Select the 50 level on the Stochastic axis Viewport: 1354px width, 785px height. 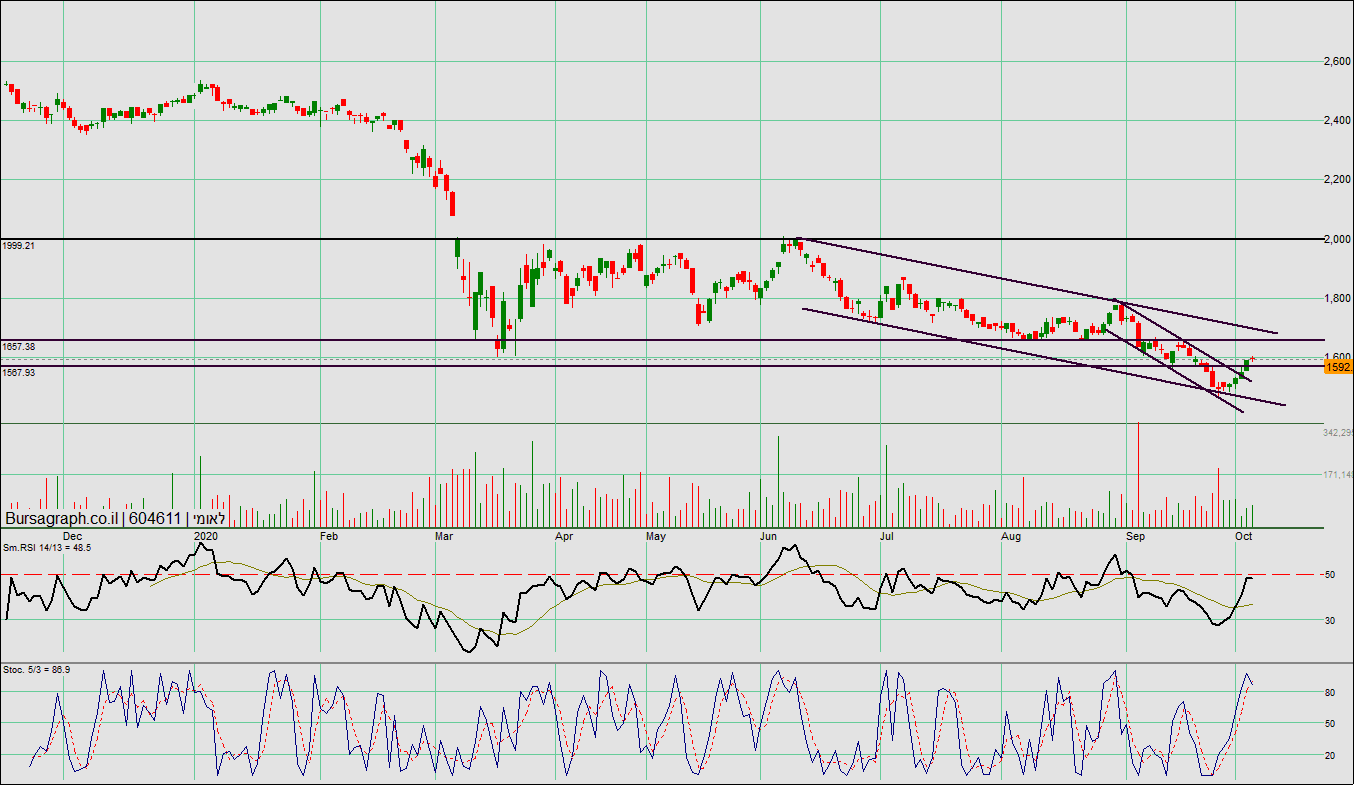click(1330, 723)
